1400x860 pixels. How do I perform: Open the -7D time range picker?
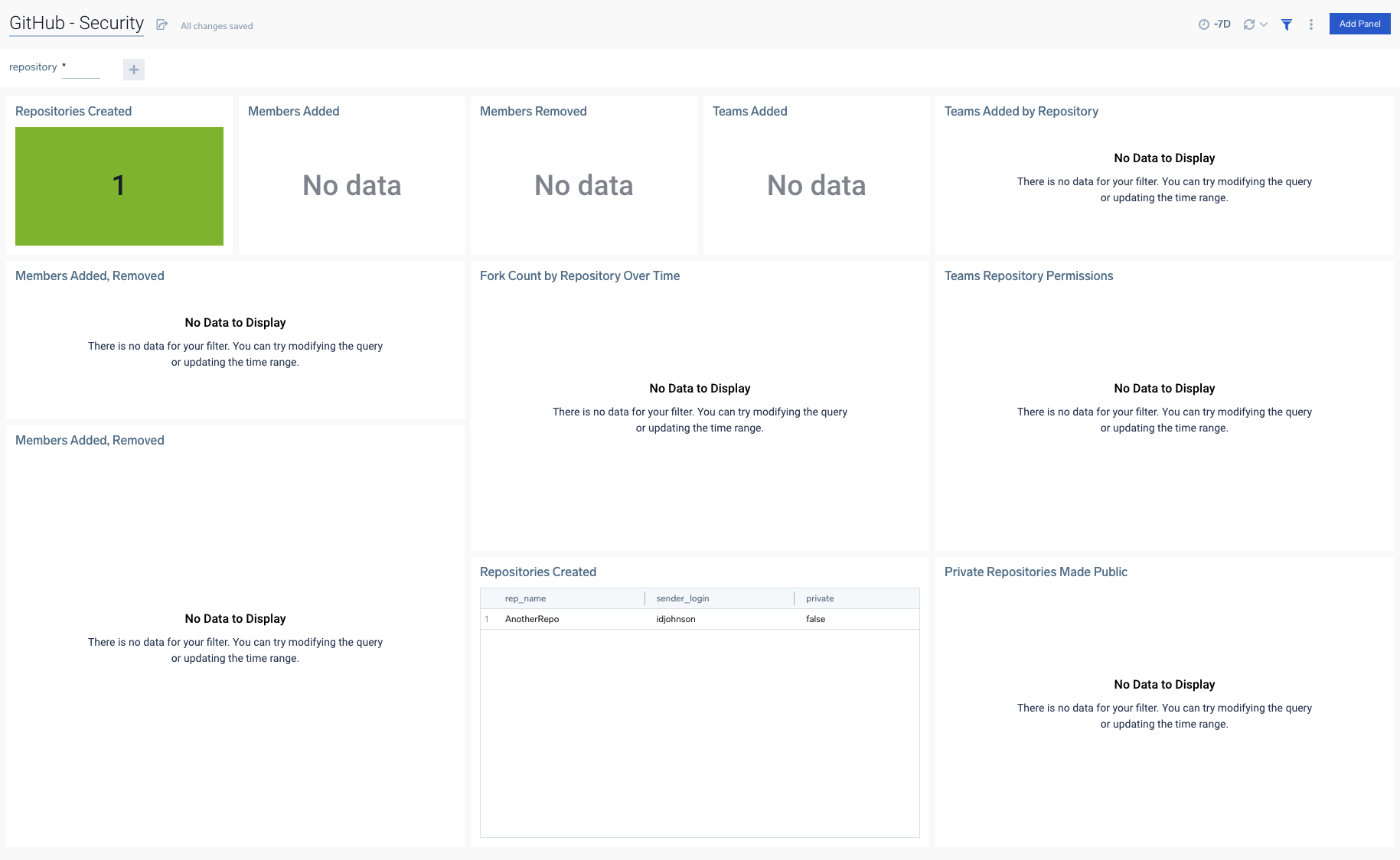pyautogui.click(x=1215, y=24)
